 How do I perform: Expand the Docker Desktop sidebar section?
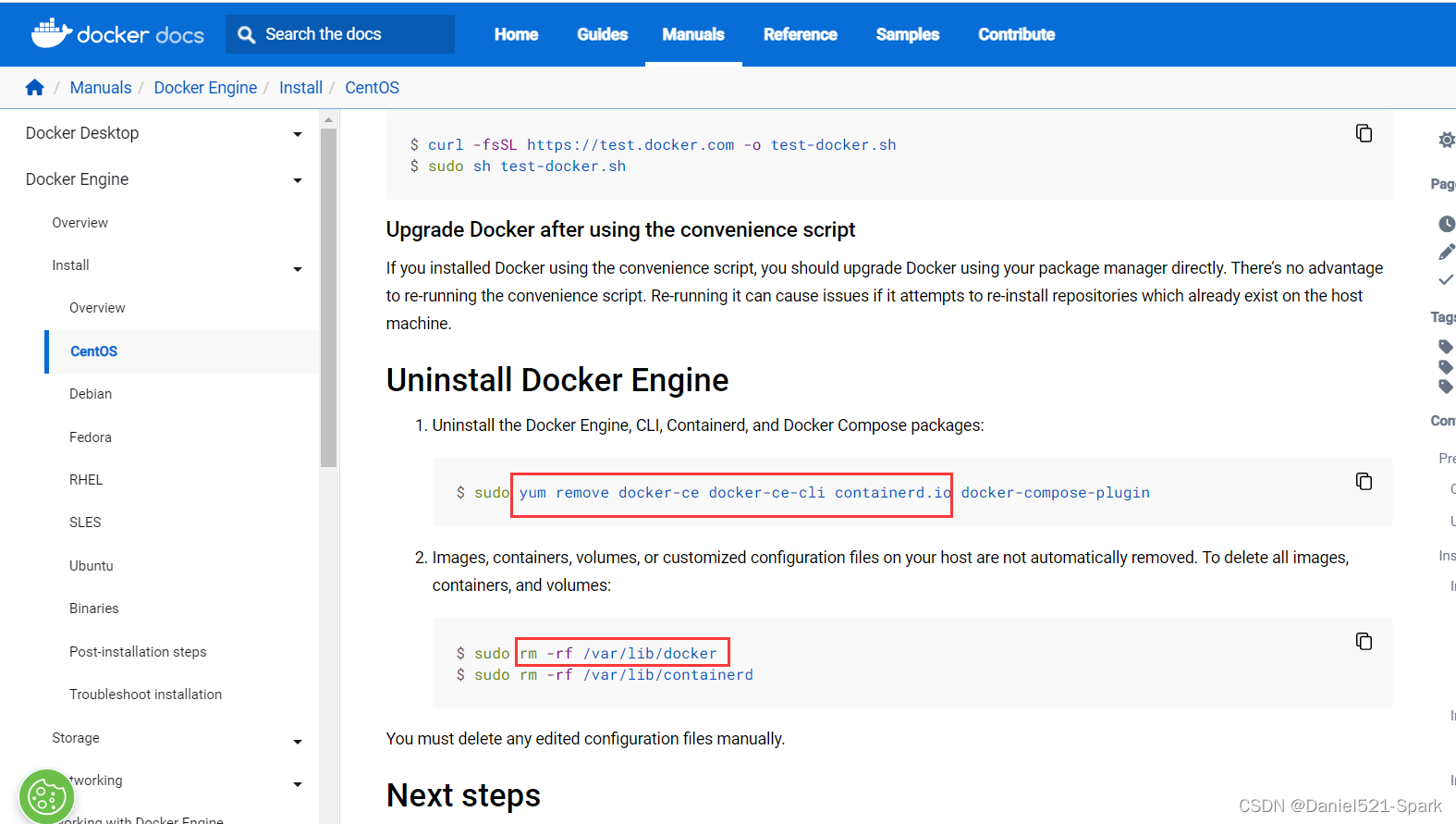[x=298, y=134]
